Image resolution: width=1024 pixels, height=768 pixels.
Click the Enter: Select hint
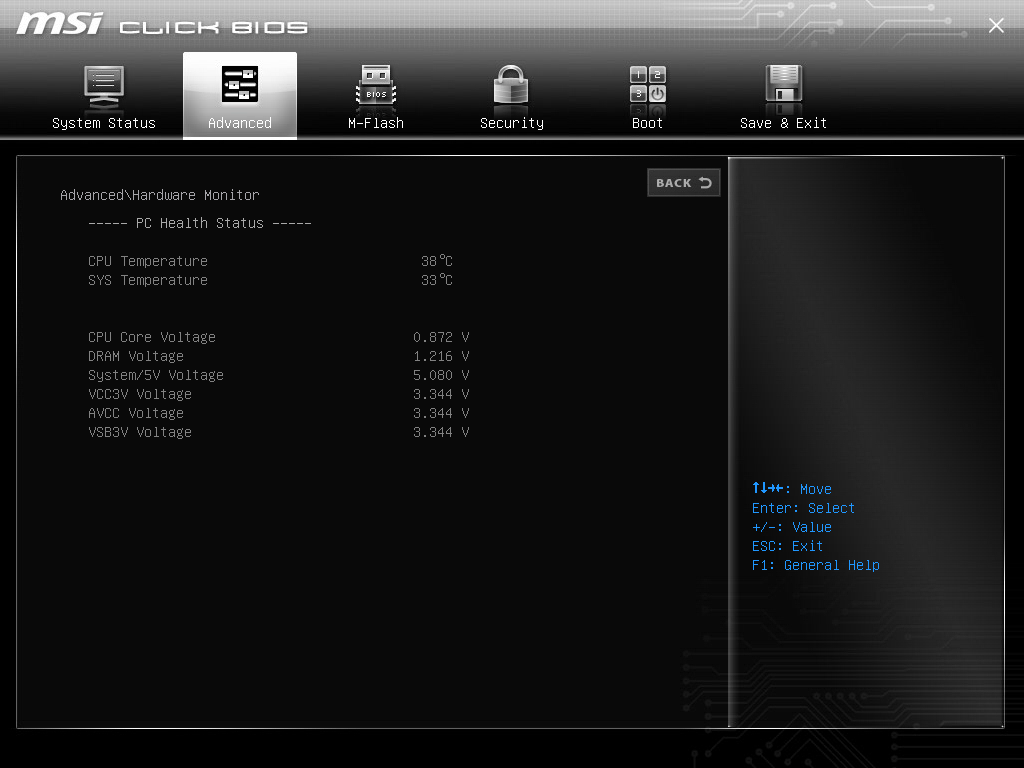[803, 508]
